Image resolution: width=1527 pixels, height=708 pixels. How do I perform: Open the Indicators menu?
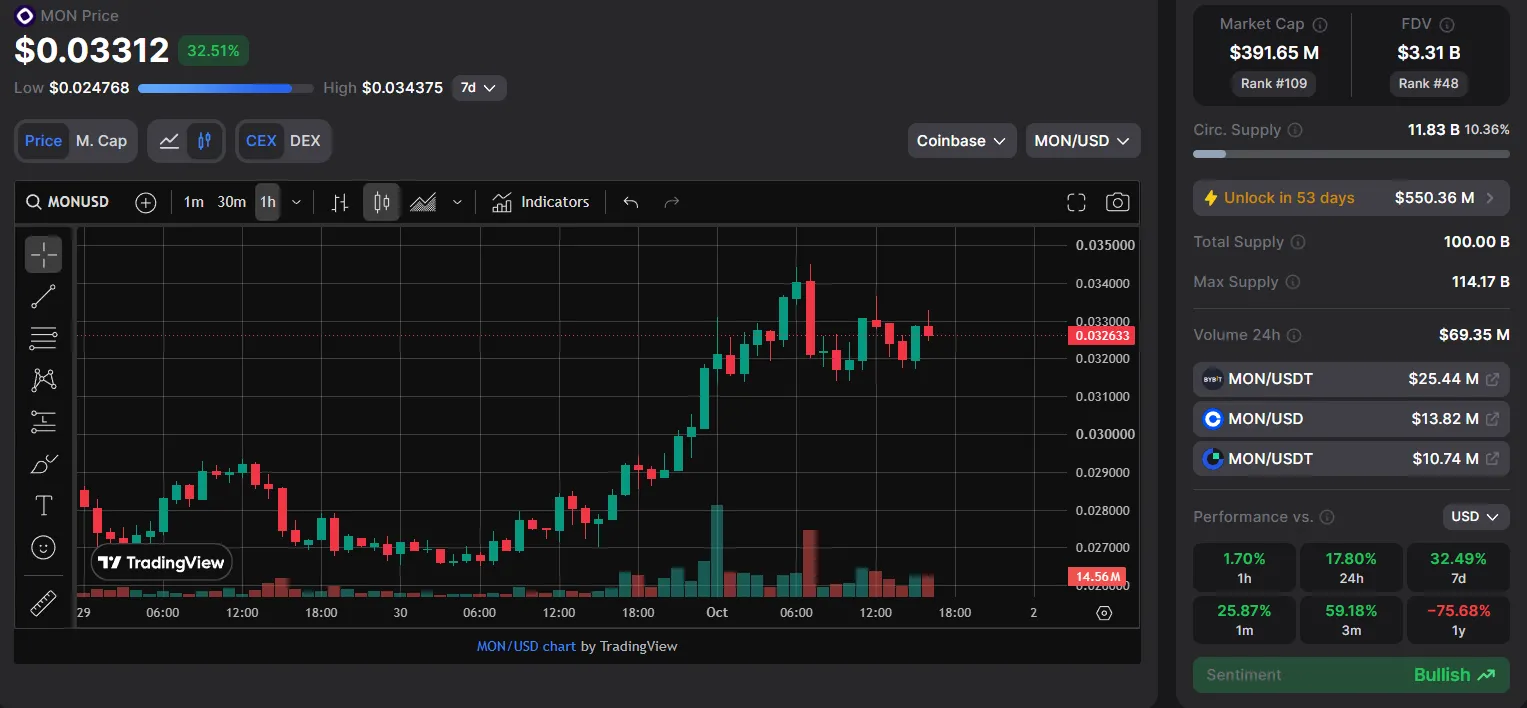click(541, 203)
